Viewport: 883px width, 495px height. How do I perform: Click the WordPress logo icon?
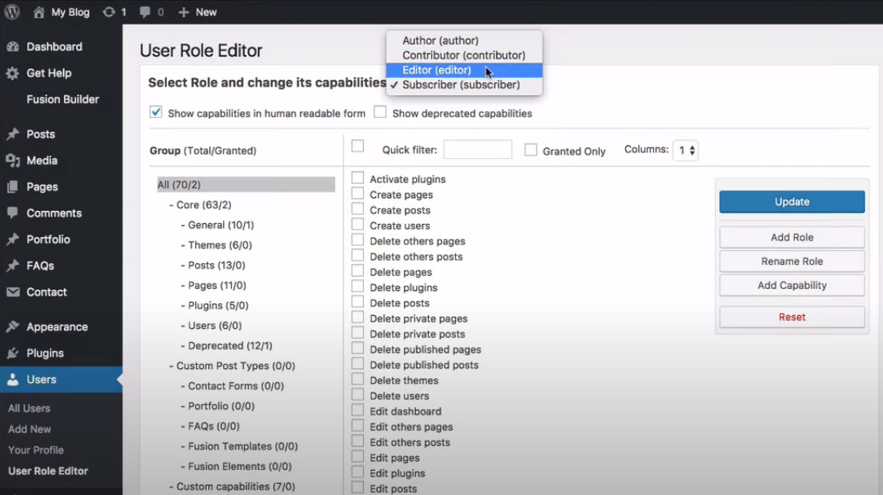pyautogui.click(x=11, y=12)
